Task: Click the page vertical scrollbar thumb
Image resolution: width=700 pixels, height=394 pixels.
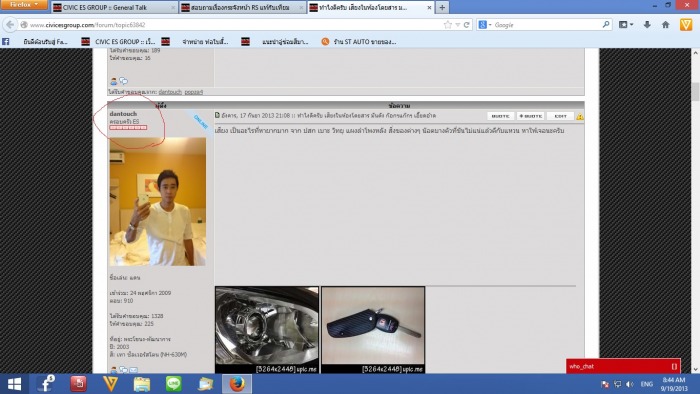Action: coord(695,91)
